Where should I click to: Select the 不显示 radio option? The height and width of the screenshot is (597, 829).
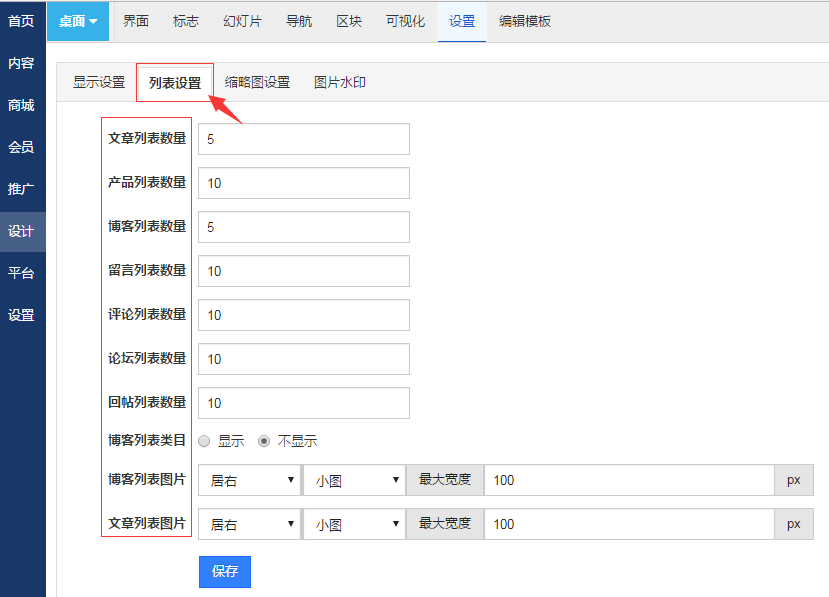264,441
